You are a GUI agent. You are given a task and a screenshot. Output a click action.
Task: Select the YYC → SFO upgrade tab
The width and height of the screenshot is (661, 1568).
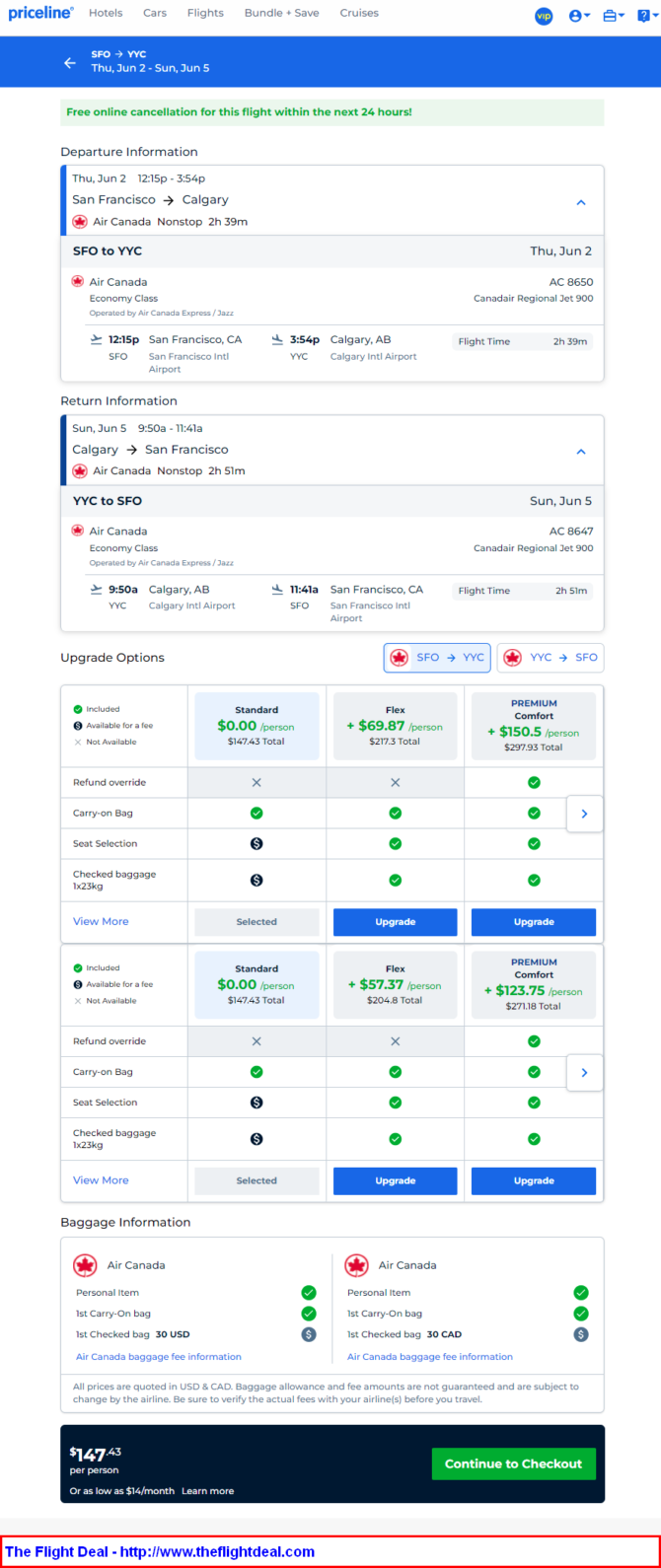coord(551,658)
